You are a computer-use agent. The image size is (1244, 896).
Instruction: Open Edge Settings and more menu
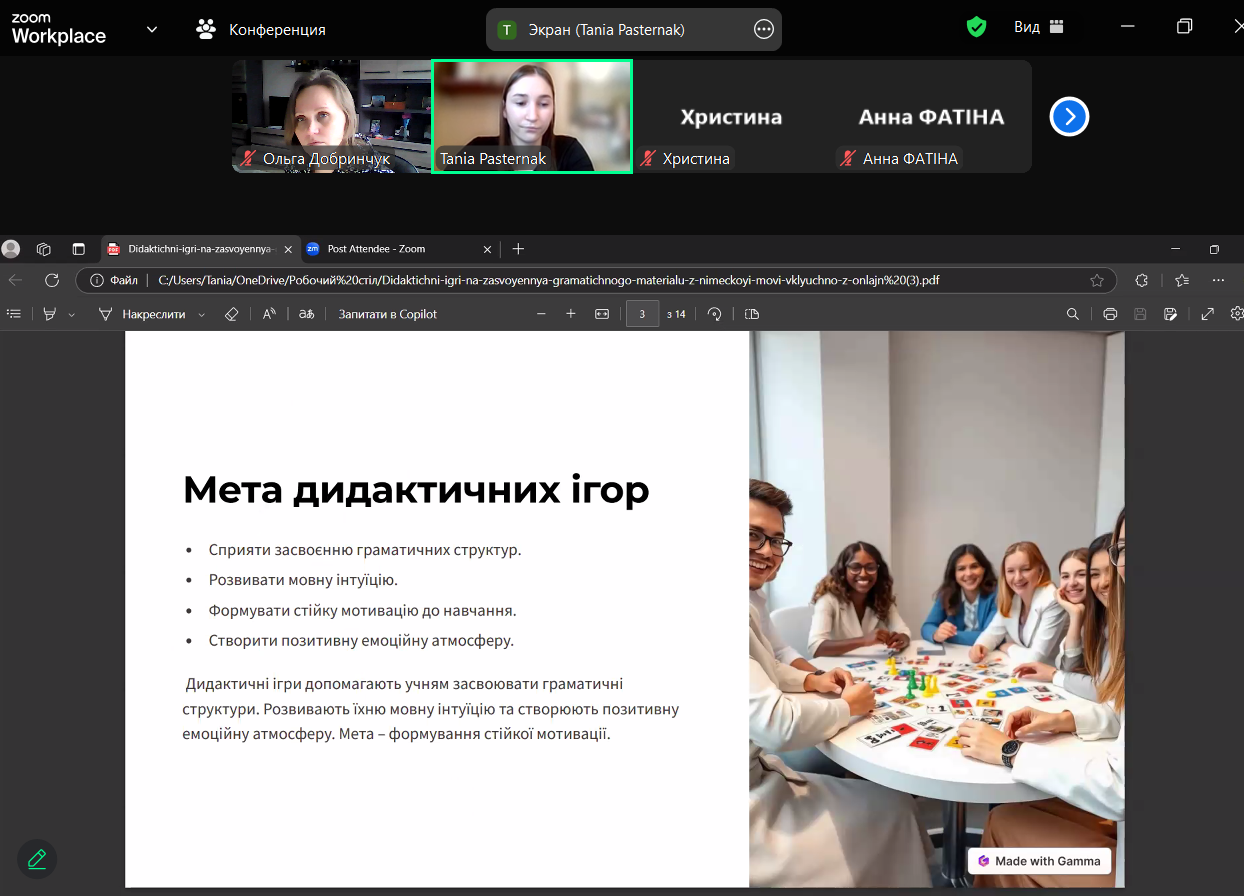(1218, 280)
